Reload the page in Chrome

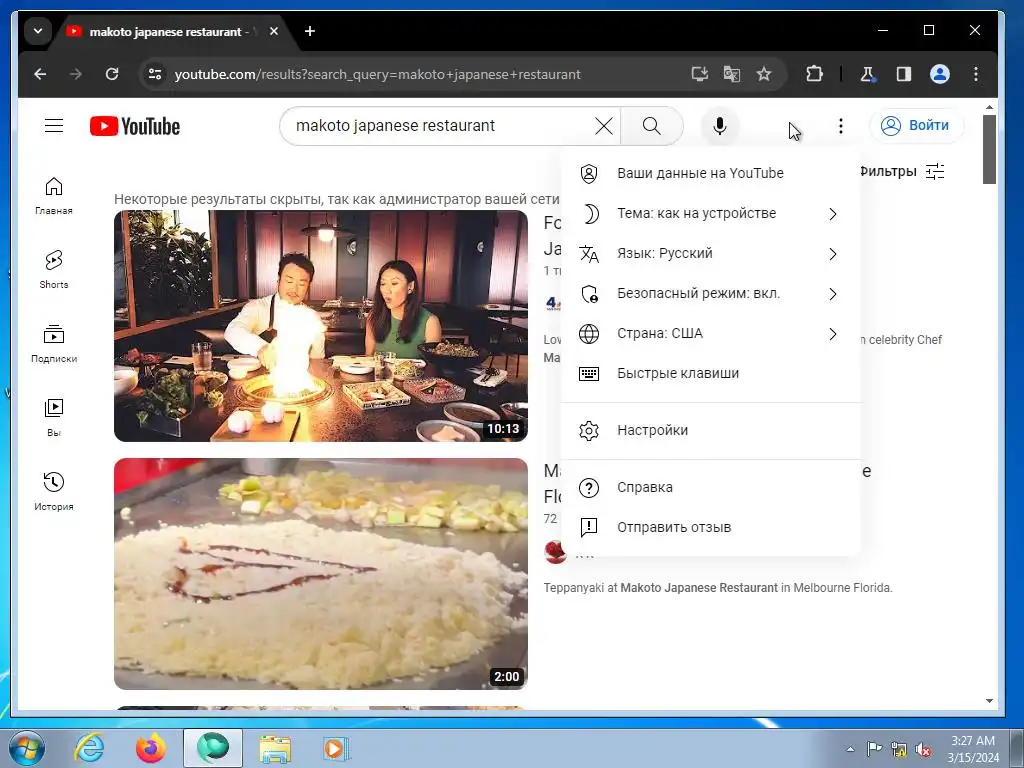click(112, 74)
